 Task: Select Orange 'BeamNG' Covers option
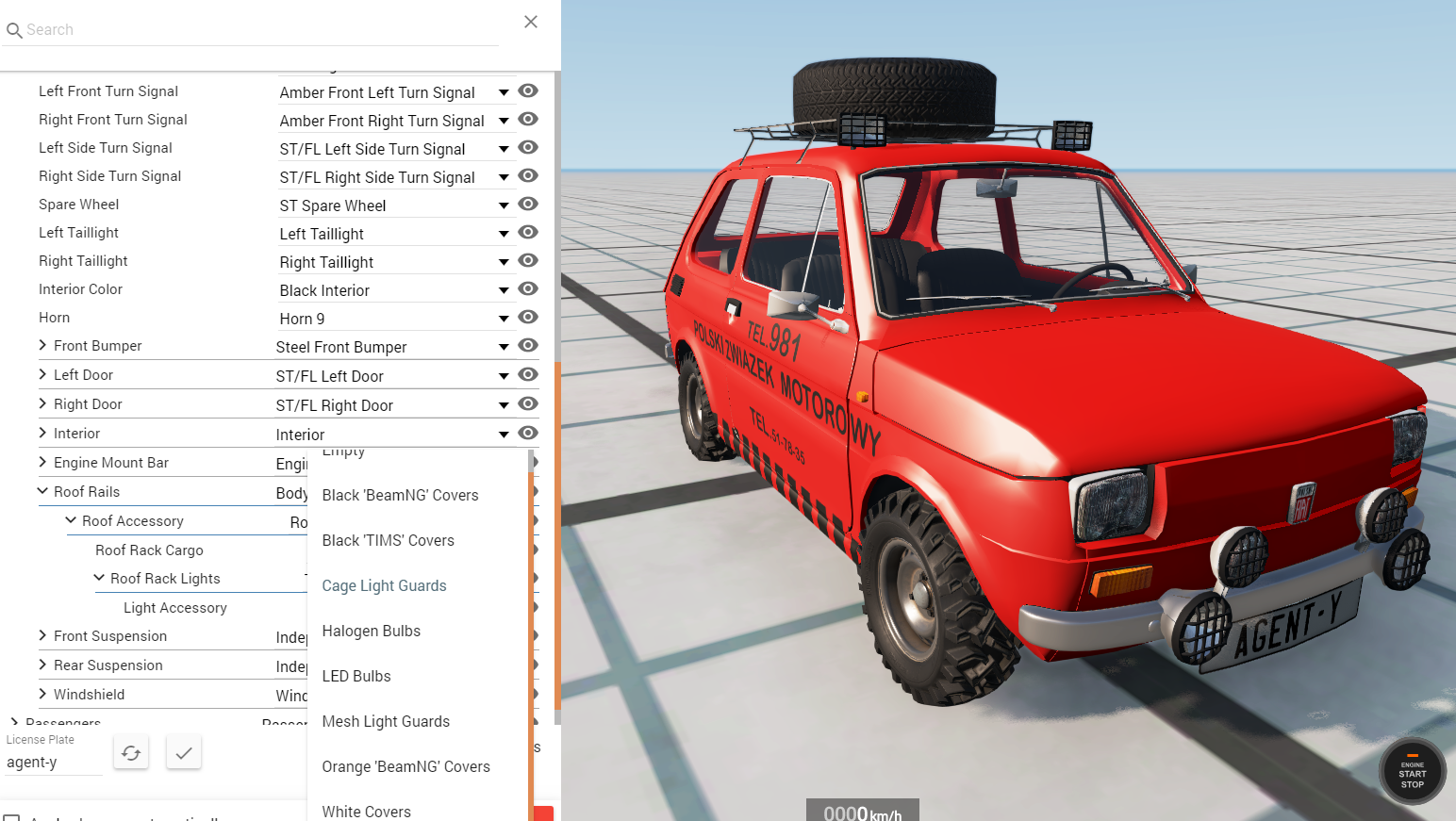(418, 766)
